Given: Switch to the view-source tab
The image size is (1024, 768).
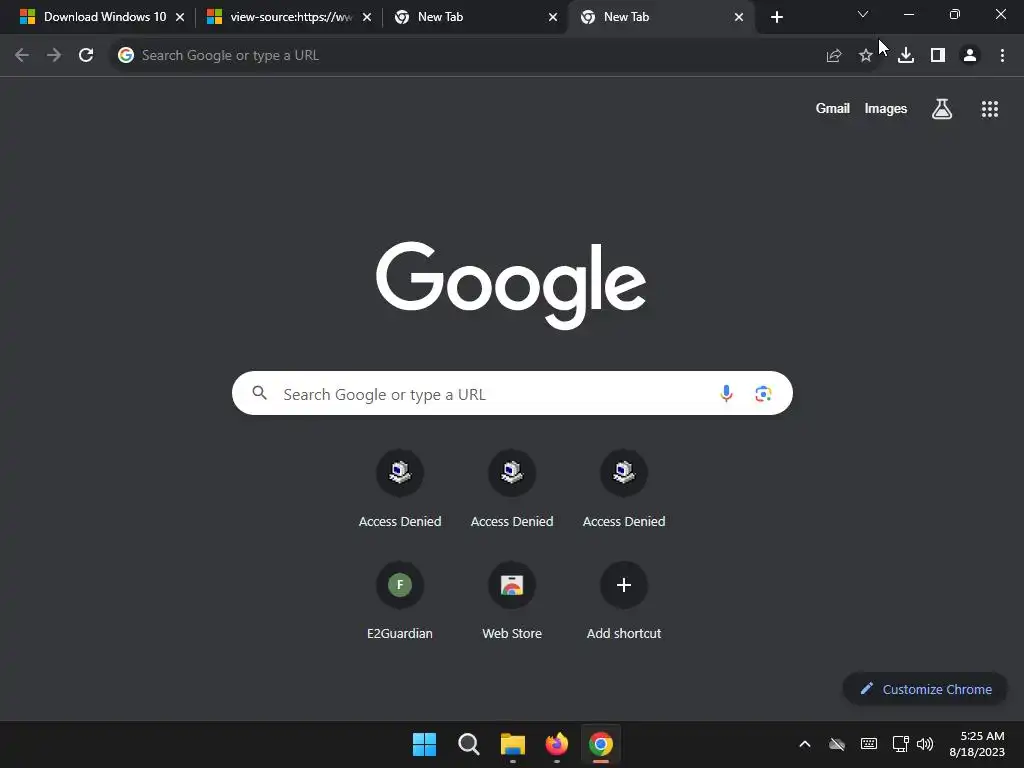Looking at the screenshot, I should (x=287, y=17).
